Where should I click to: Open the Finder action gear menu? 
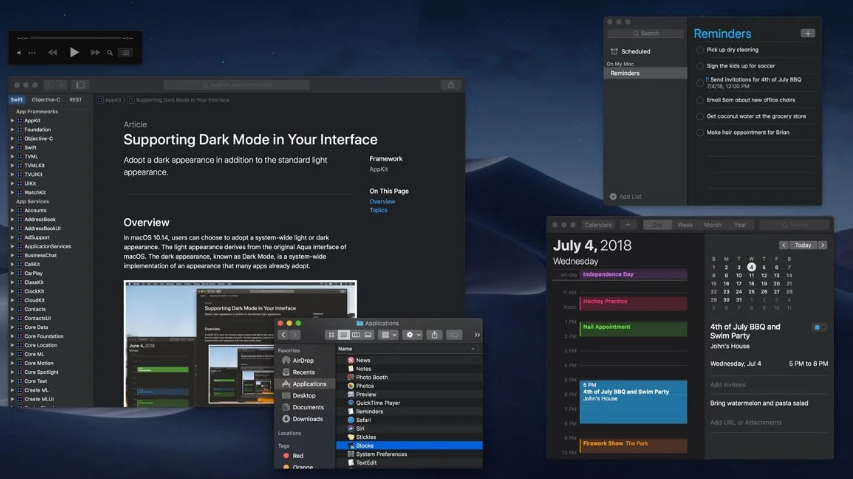point(413,335)
